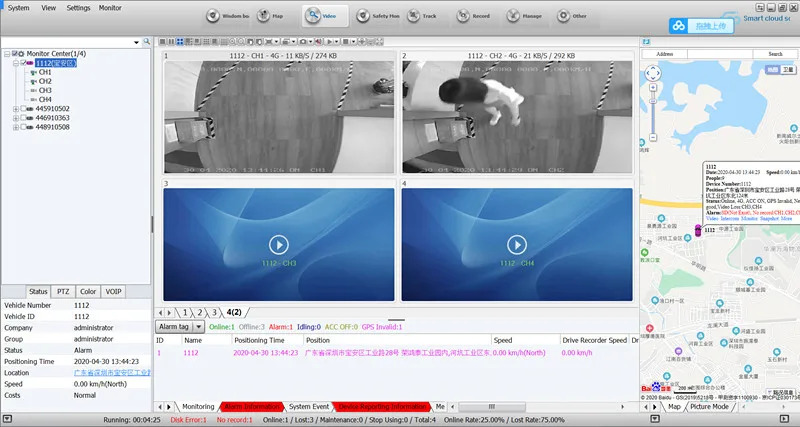The width and height of the screenshot is (800, 427).
Task: Click the map address input field
Action: pyautogui.click(x=720, y=54)
